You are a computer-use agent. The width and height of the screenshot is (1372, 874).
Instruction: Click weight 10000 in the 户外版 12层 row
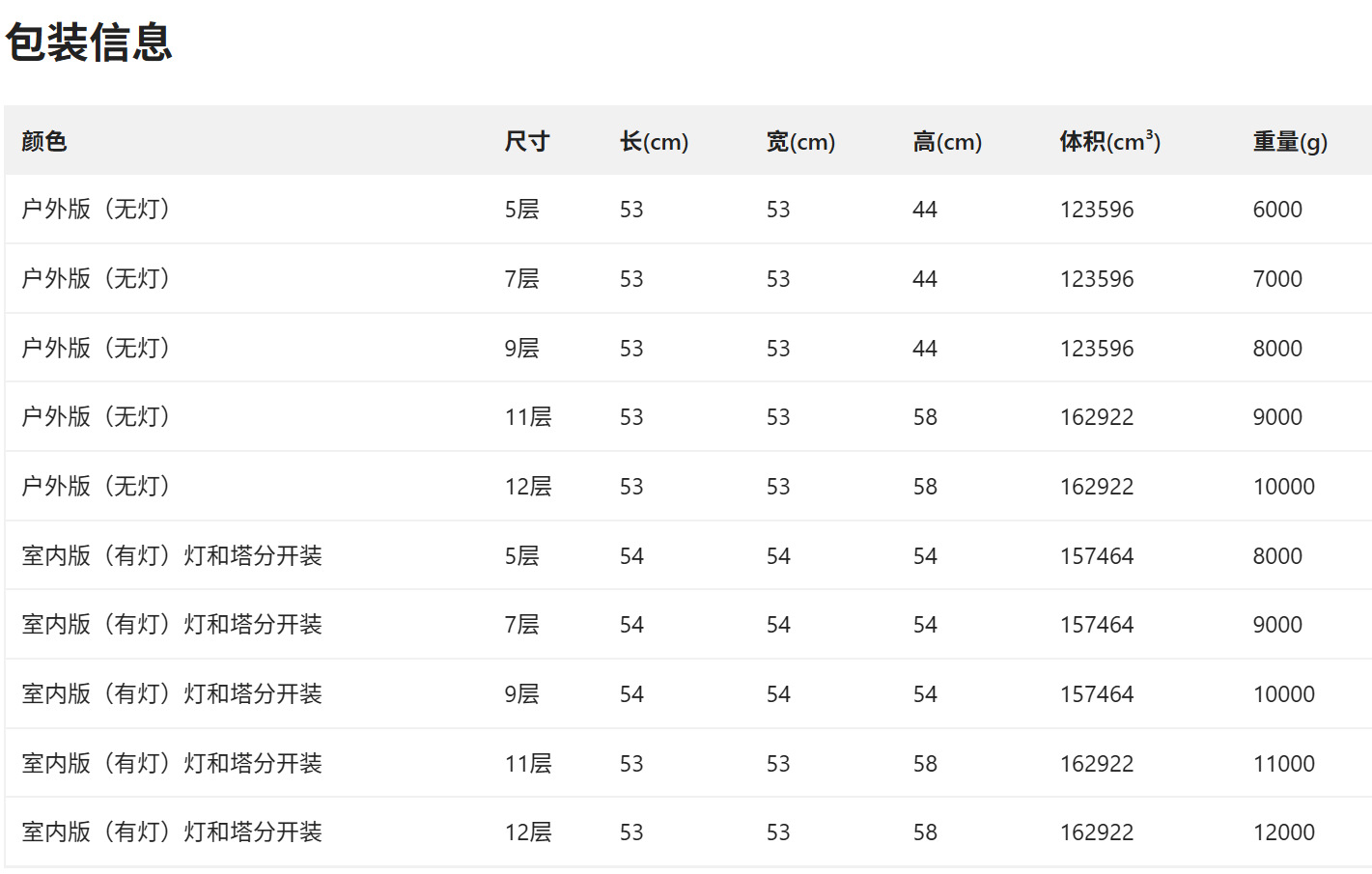1284,487
